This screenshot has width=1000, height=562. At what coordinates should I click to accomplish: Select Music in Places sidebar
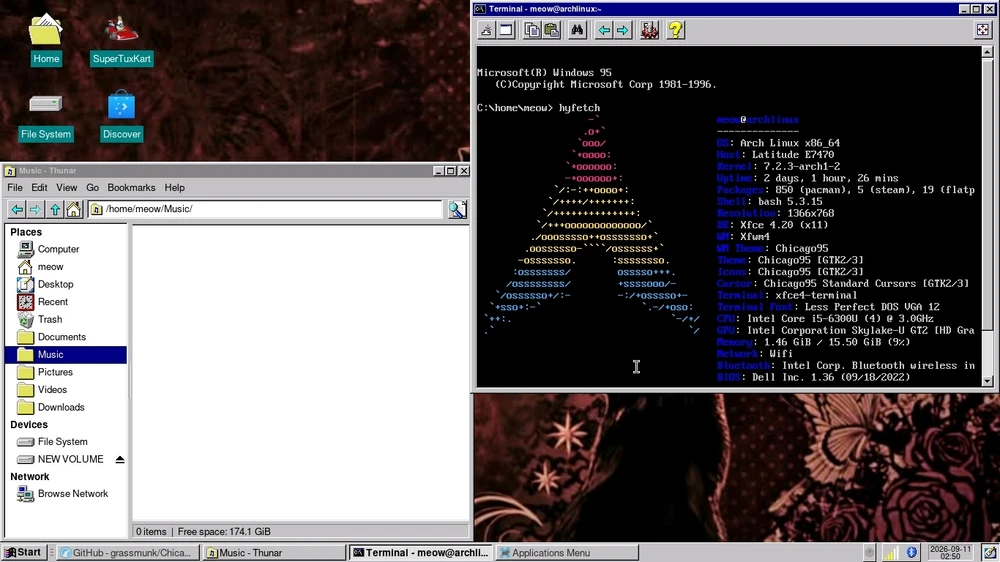(x=66, y=355)
